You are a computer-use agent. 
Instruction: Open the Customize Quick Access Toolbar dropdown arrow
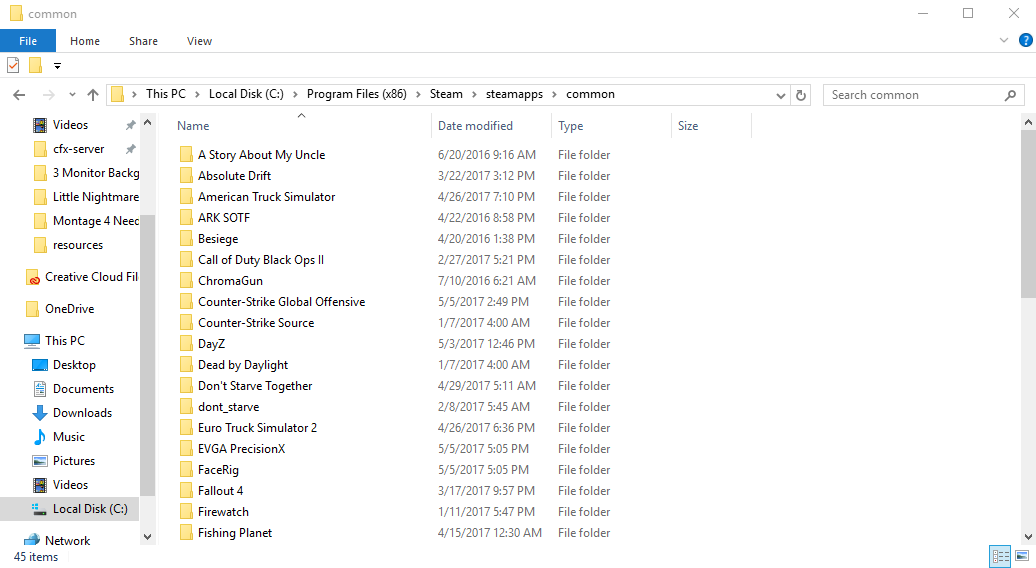[x=57, y=66]
